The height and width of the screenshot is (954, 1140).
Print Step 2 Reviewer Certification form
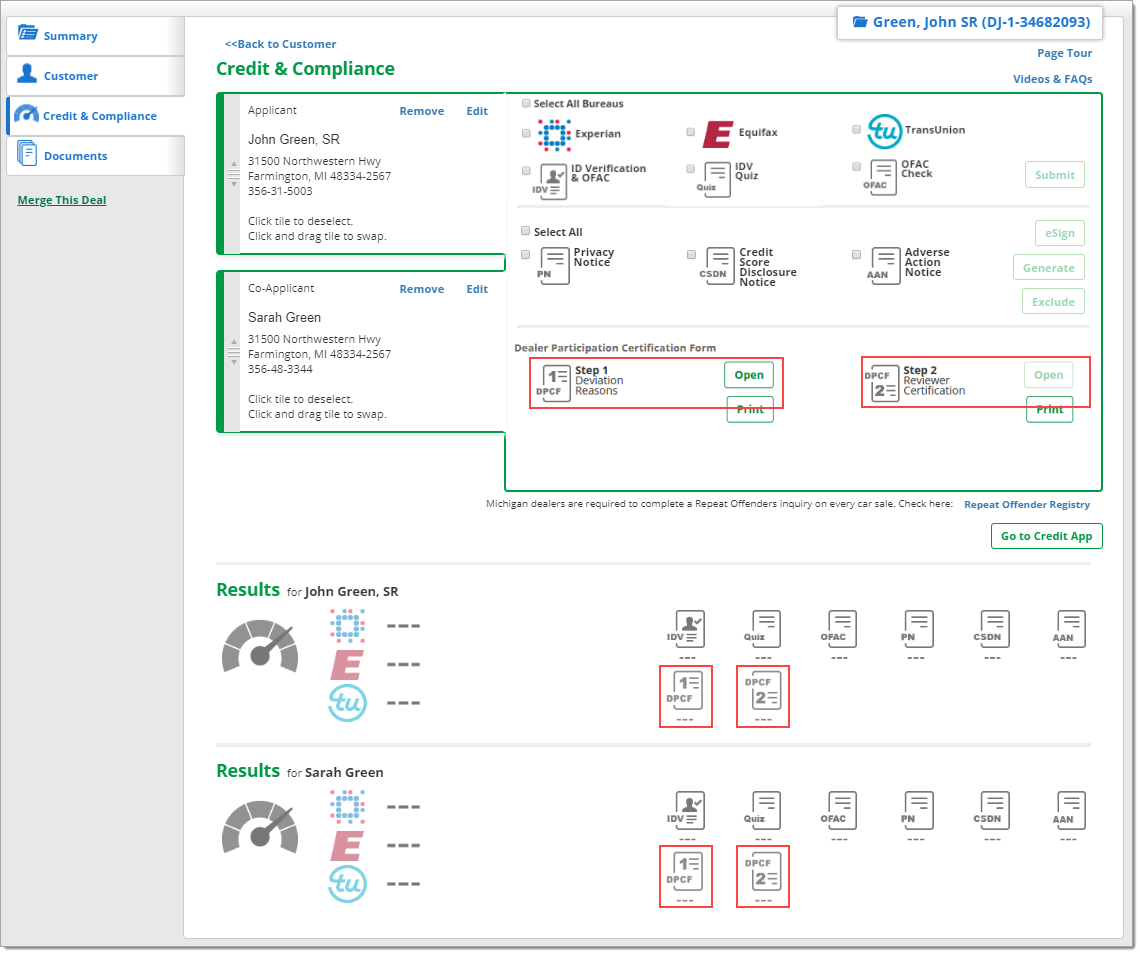(x=1049, y=409)
